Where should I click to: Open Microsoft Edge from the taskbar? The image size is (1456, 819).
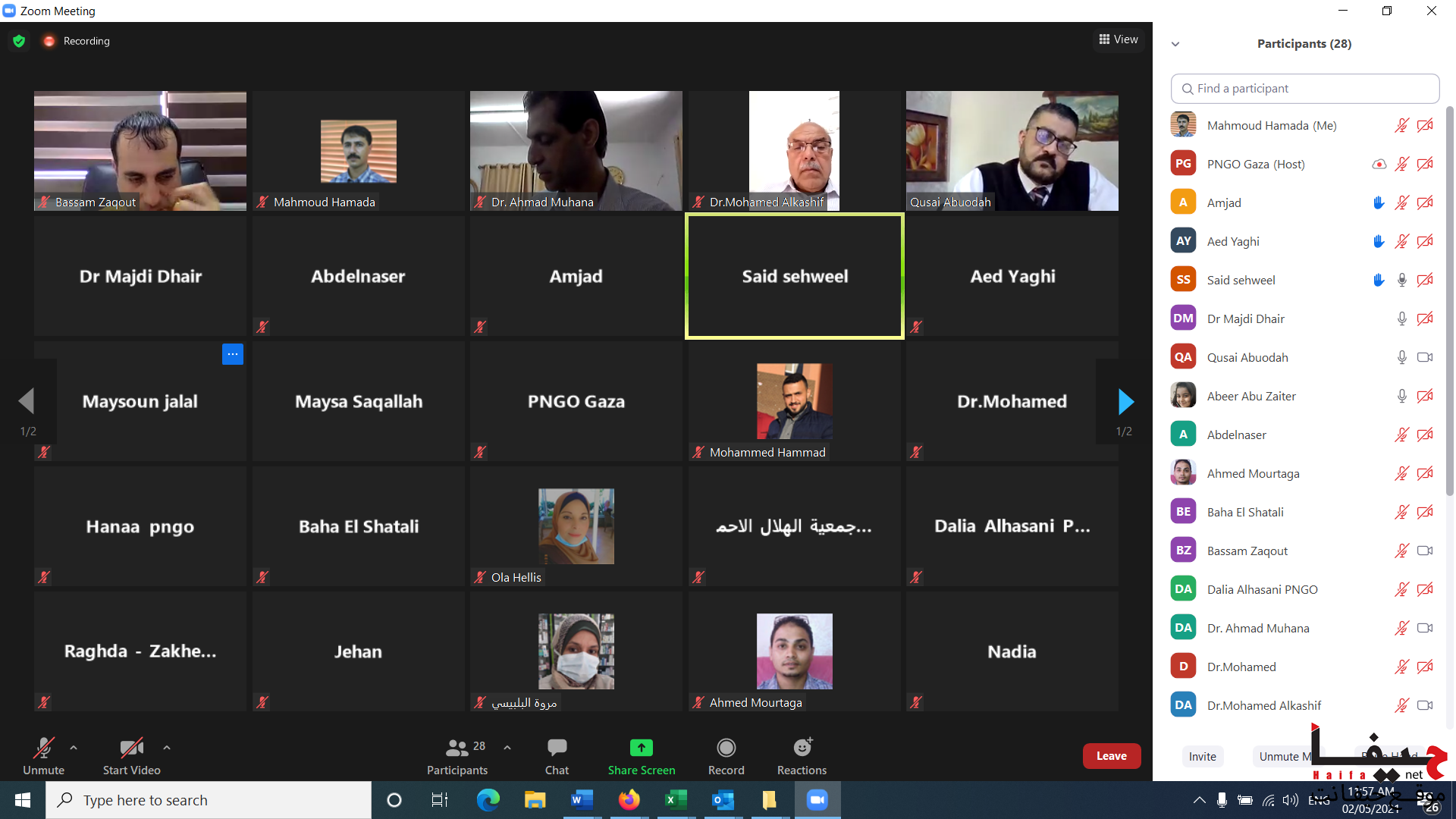pyautogui.click(x=488, y=800)
